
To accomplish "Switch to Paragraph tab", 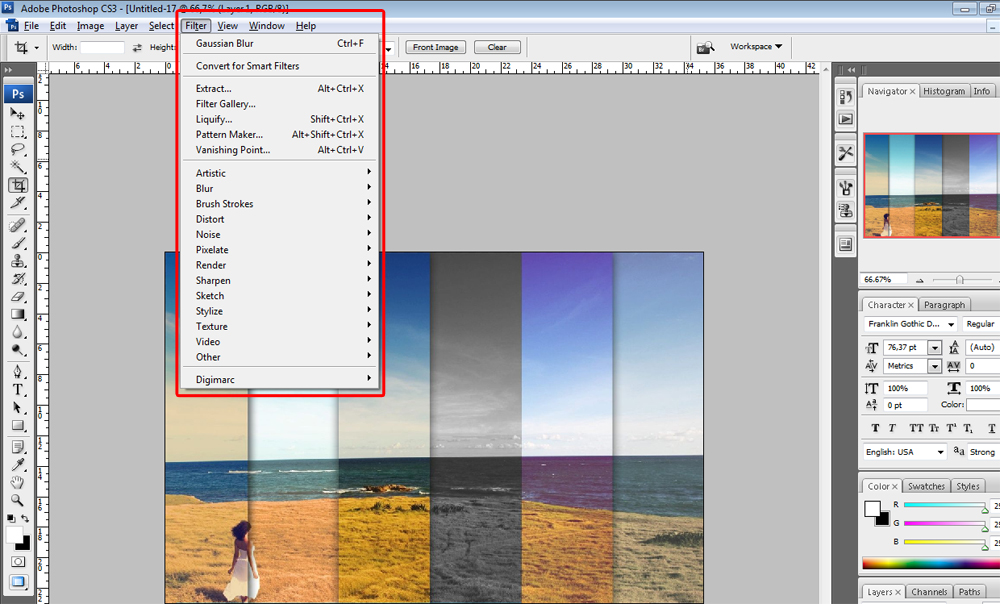I will pos(945,305).
